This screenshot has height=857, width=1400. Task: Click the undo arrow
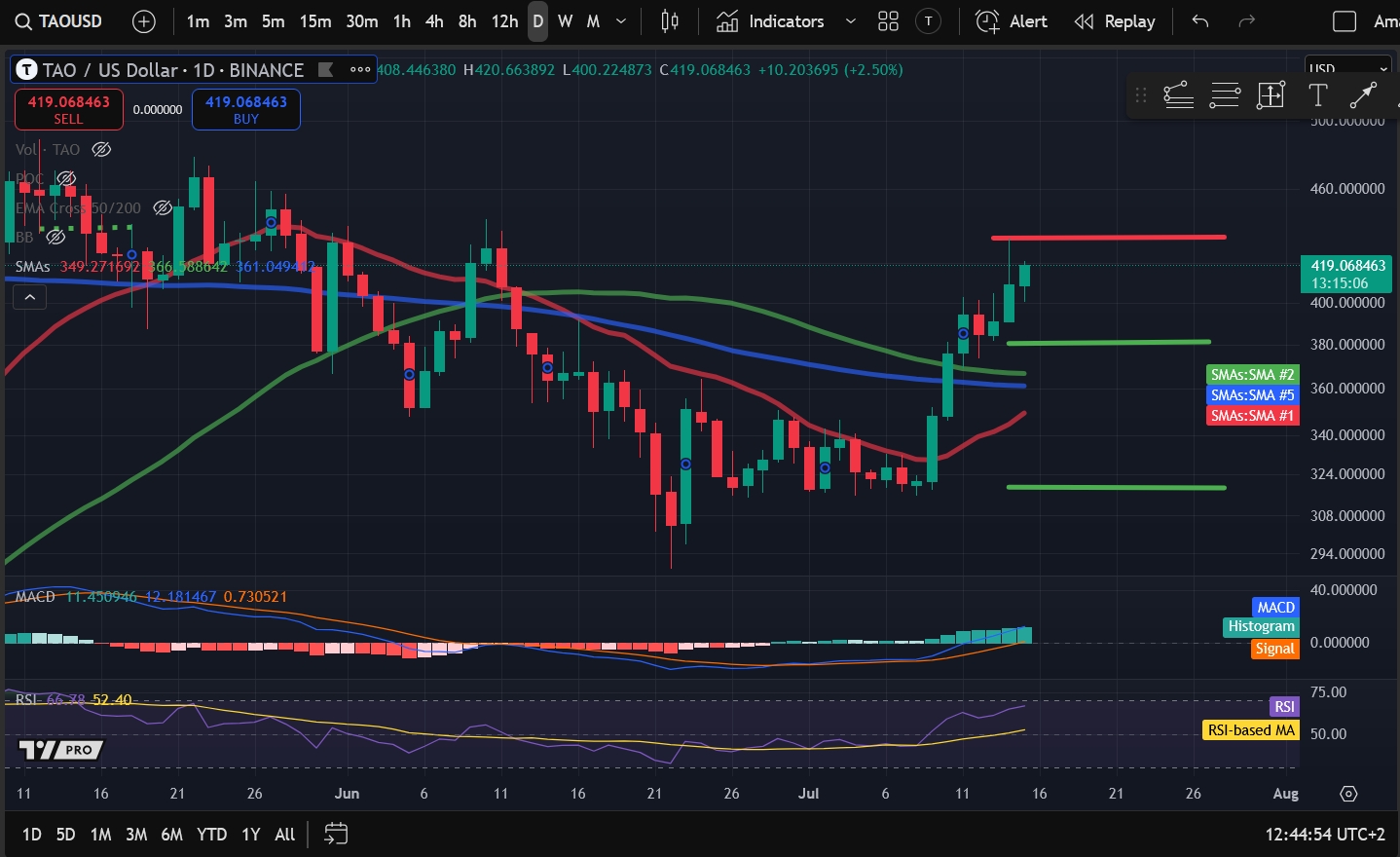1200,21
